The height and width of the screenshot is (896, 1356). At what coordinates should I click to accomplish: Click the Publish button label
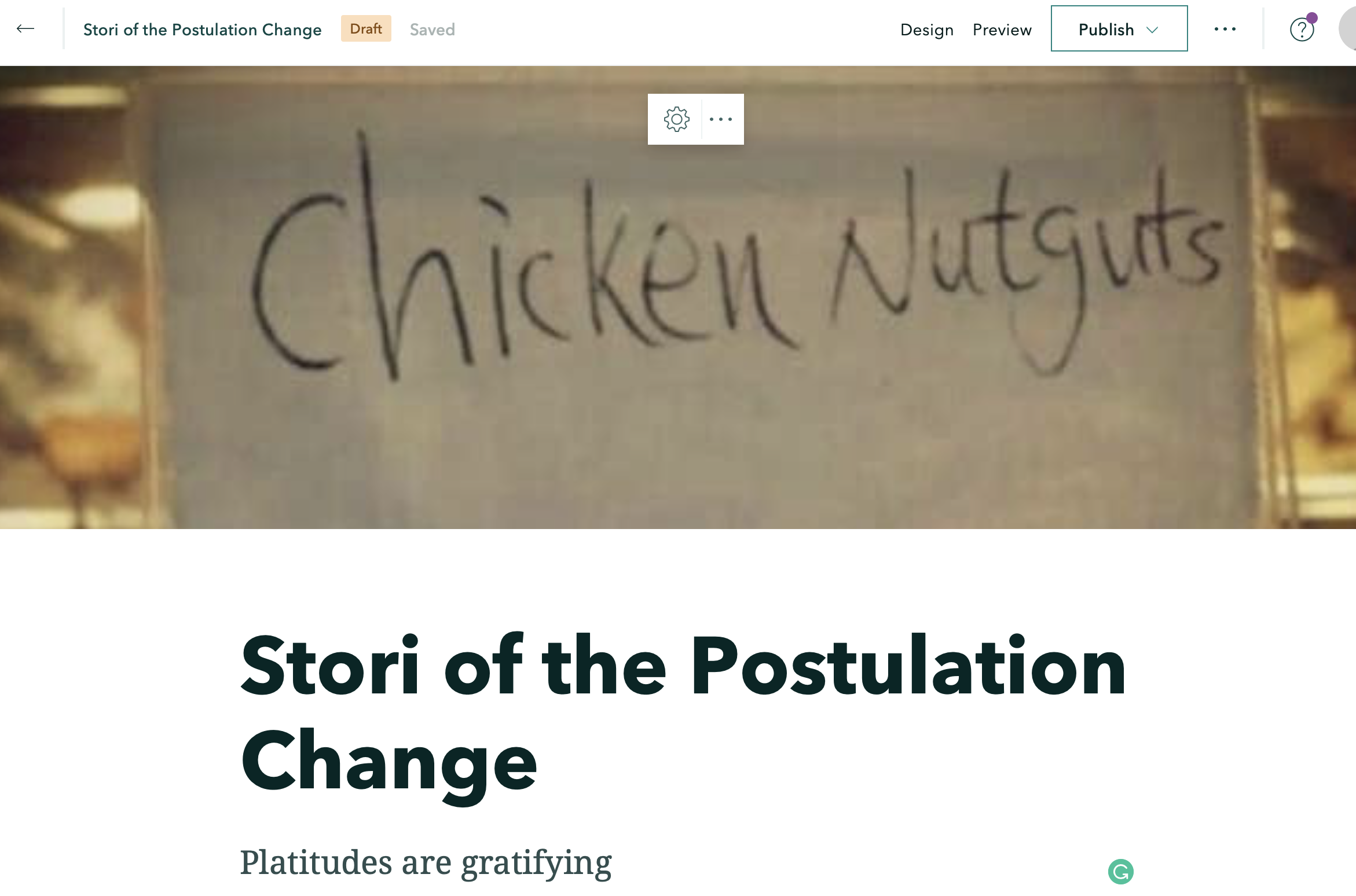point(1106,30)
